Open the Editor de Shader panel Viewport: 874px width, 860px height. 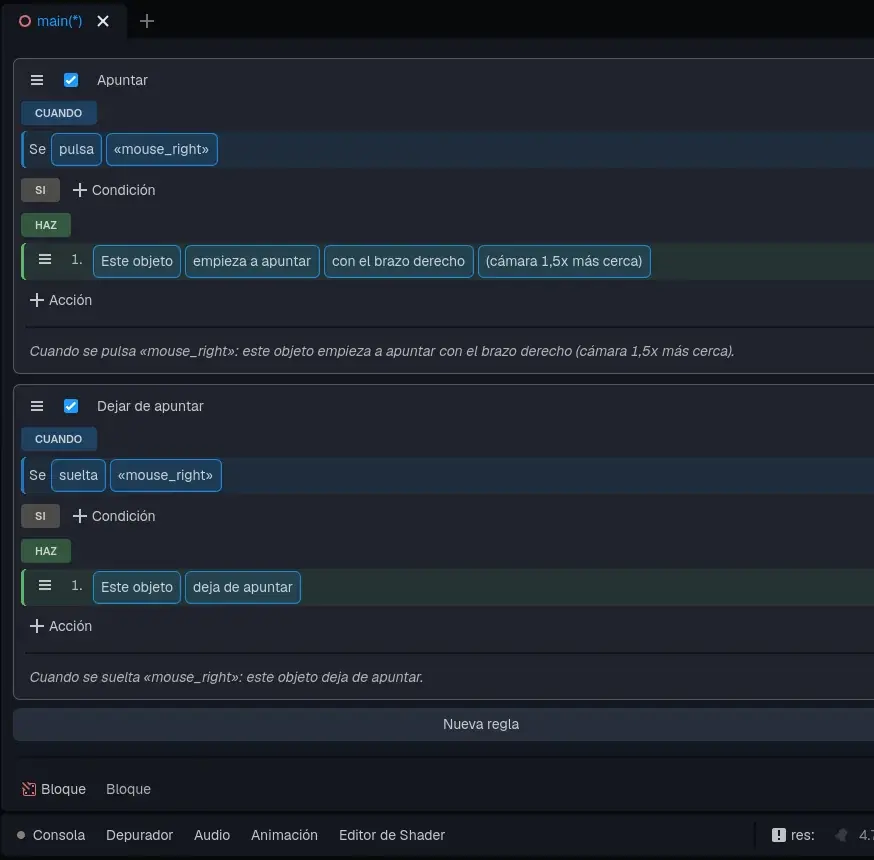click(x=392, y=835)
